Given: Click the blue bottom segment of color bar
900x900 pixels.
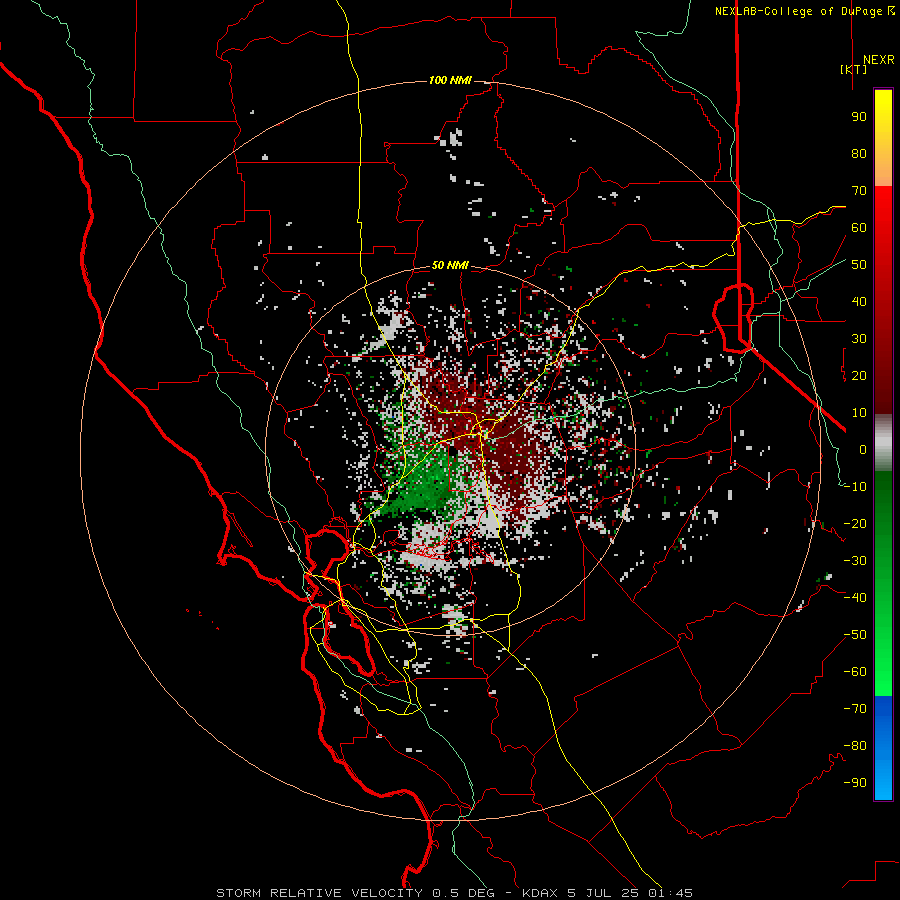Looking at the screenshot, I should (883, 748).
